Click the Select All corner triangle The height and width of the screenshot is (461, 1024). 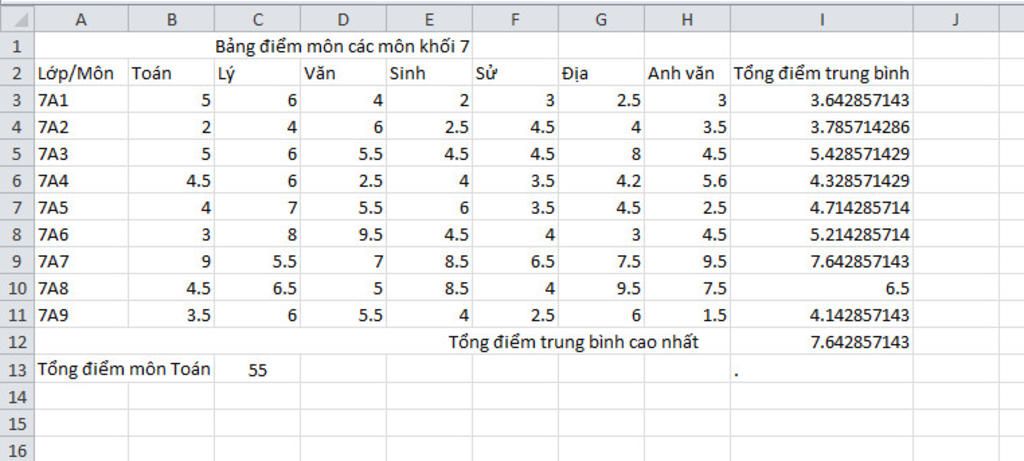tap(17, 20)
